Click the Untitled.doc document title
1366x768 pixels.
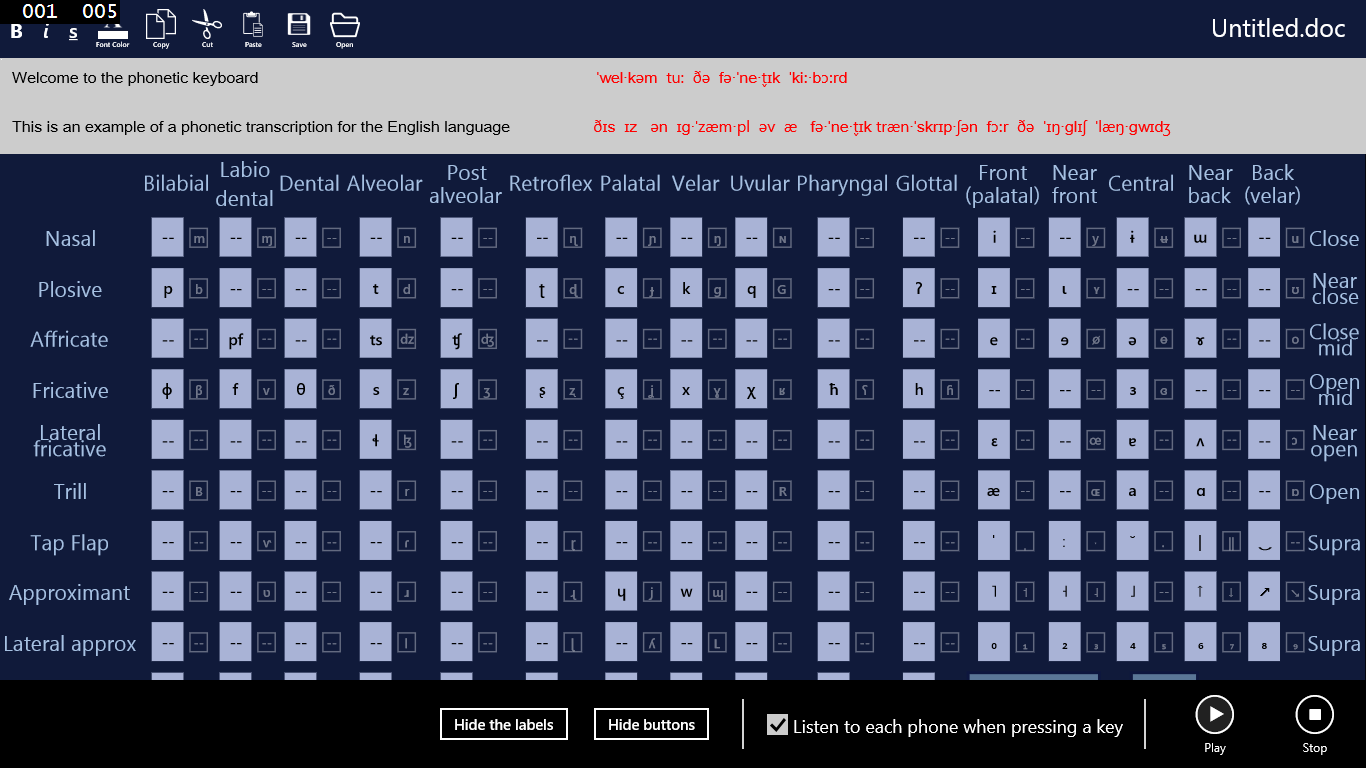coord(1277,28)
